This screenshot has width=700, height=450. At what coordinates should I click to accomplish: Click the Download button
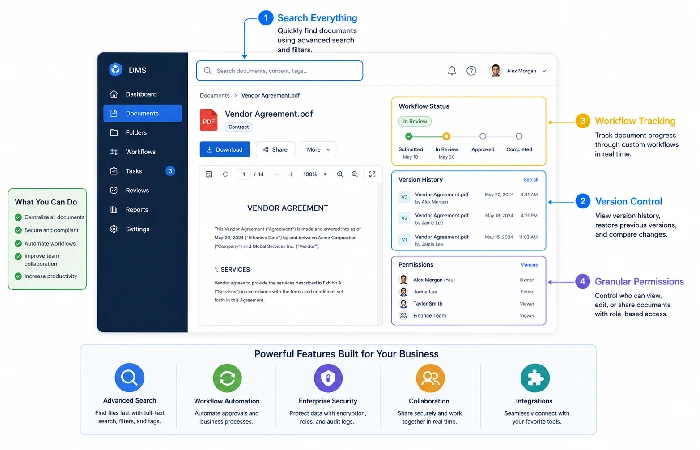click(x=225, y=150)
